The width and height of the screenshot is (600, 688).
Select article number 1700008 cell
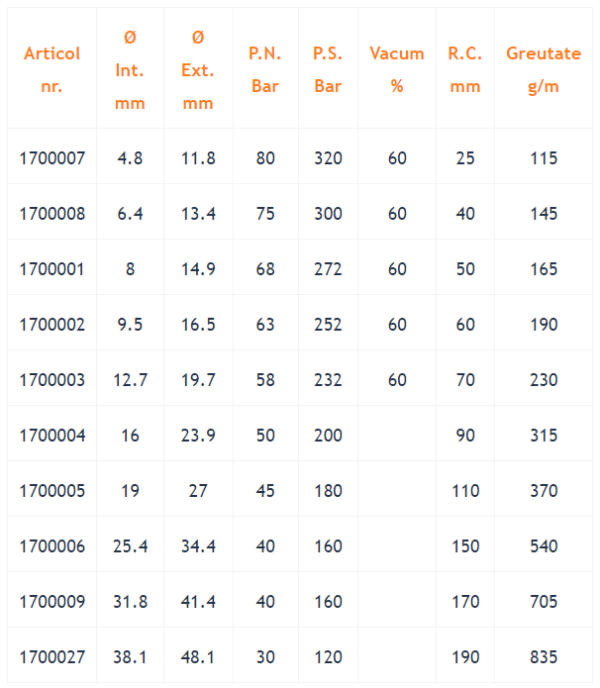[52, 214]
